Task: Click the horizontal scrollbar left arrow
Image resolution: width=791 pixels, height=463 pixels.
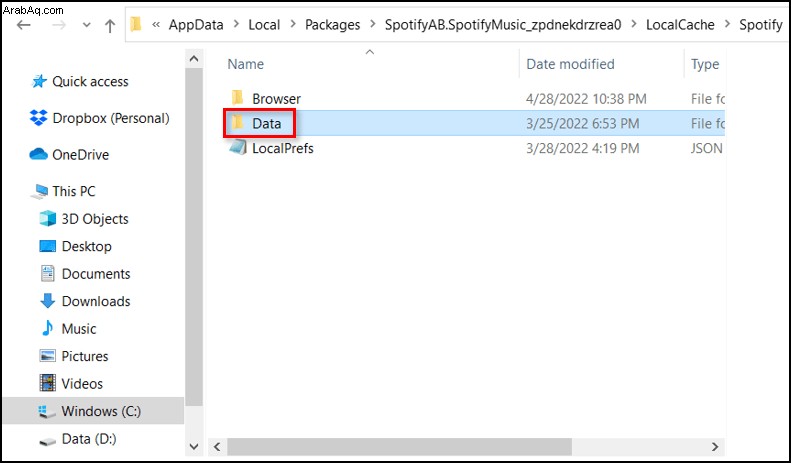Action: [217, 446]
